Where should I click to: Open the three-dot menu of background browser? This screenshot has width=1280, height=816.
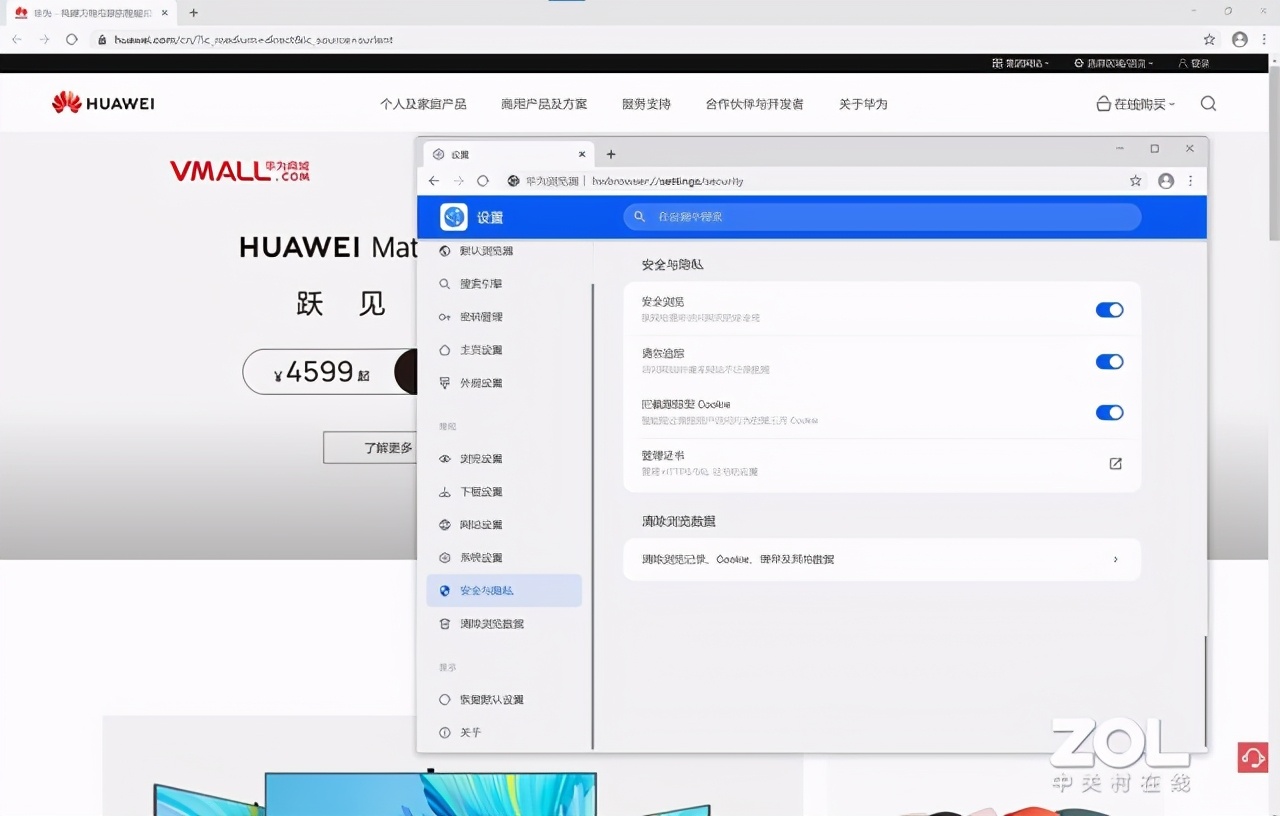(1264, 39)
